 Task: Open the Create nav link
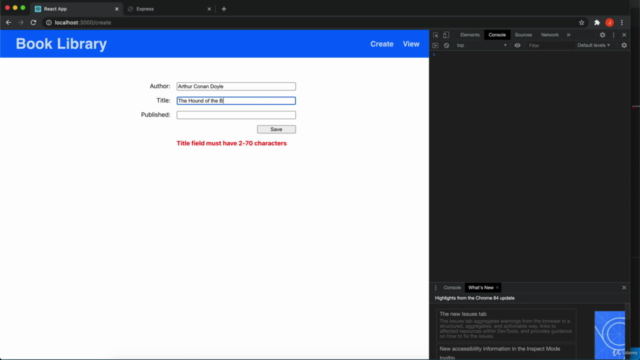click(x=382, y=44)
